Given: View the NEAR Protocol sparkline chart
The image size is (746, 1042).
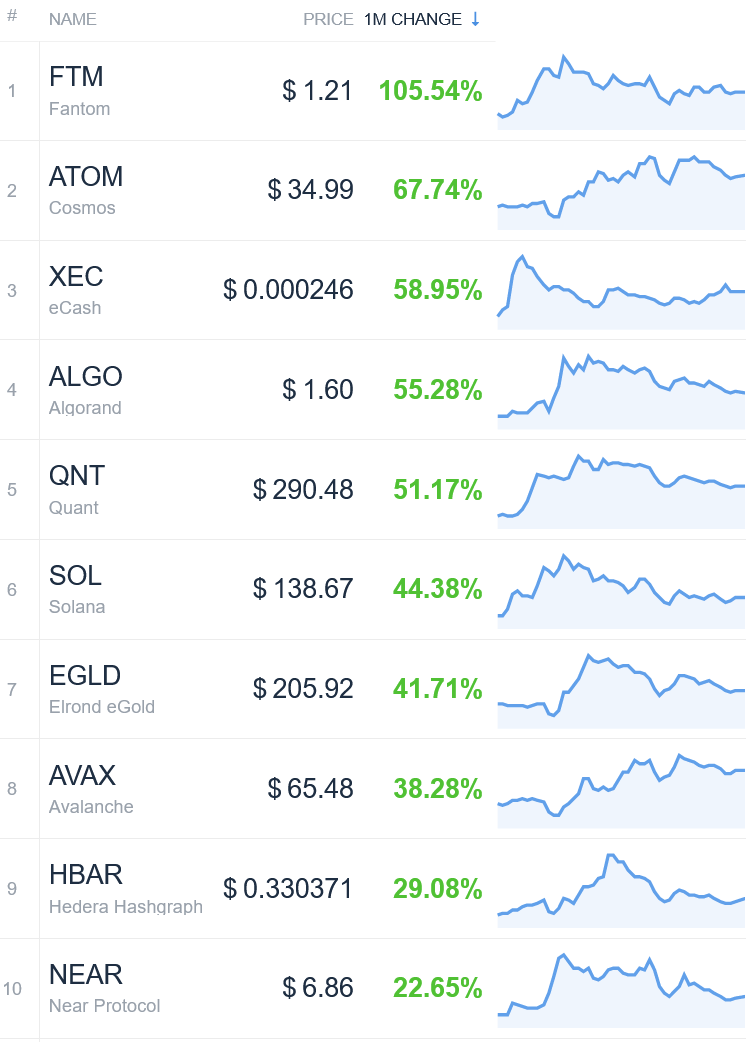Looking at the screenshot, I should [621, 990].
